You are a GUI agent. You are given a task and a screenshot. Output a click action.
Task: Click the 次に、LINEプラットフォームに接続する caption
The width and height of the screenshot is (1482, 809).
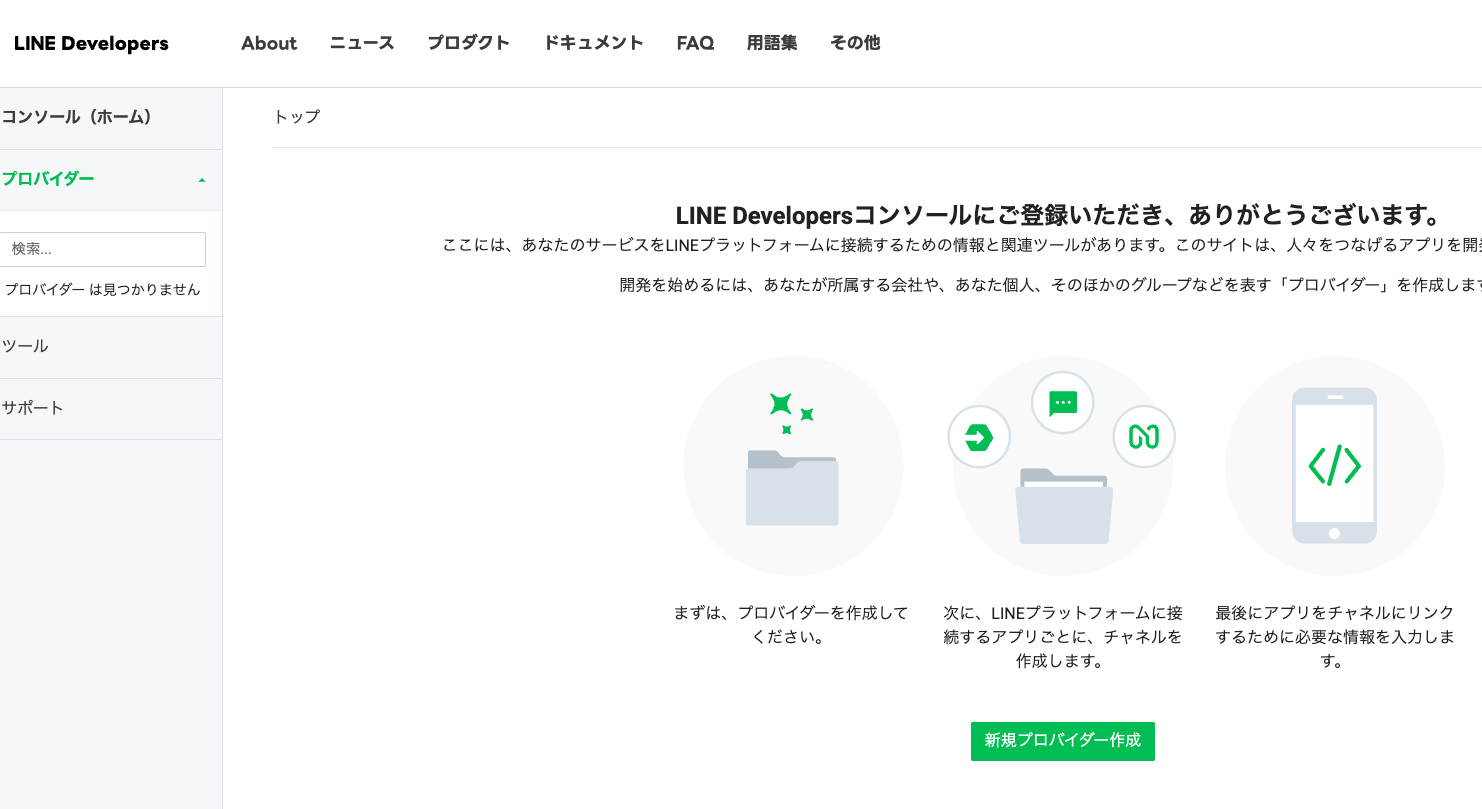click(x=1063, y=637)
